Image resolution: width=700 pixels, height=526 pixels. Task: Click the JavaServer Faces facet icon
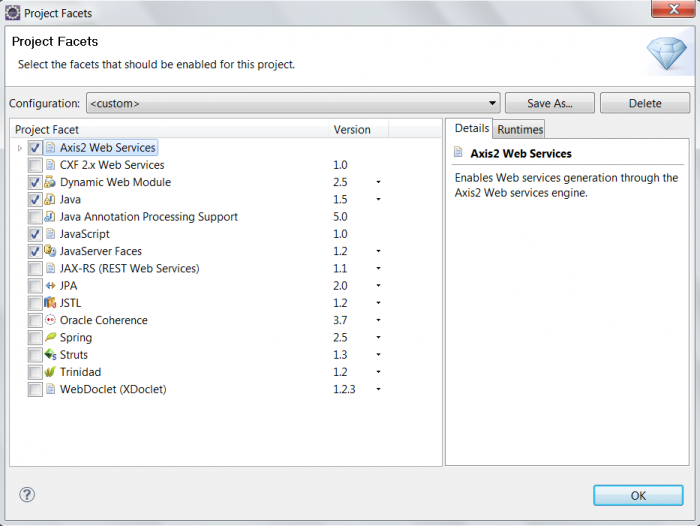[50, 251]
